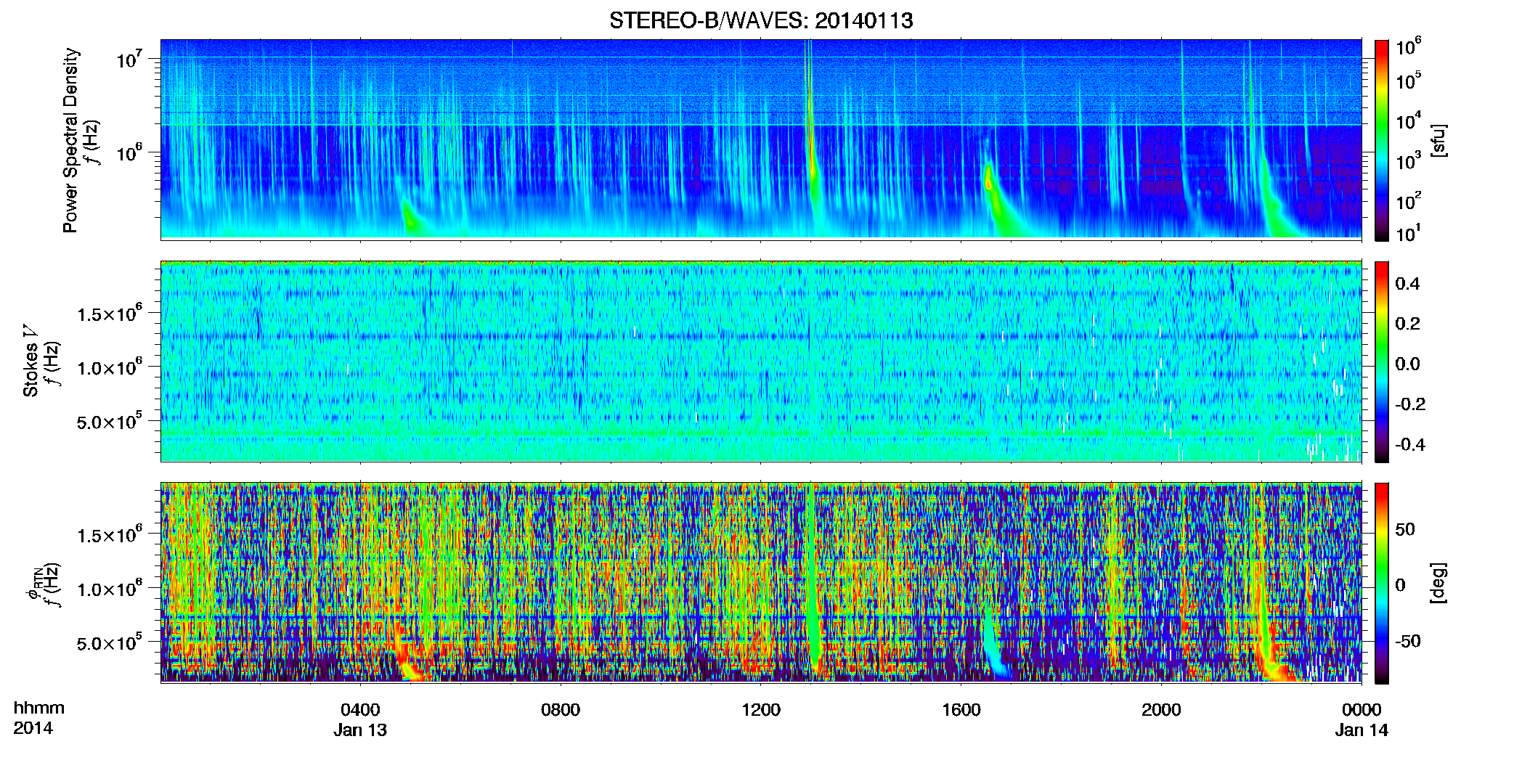This screenshot has width=1522, height=784.
Task: Click the -0.2 Stokes V color bar tick
Action: 1410,404
